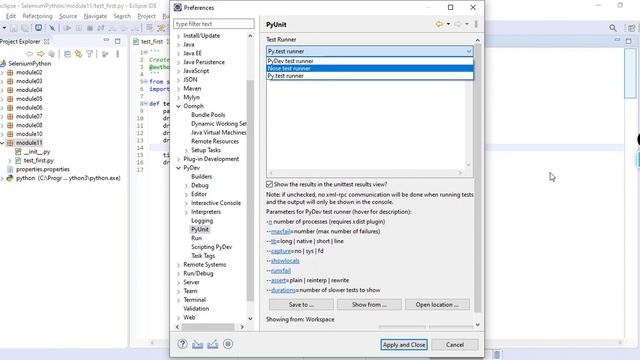640x360 pixels.
Task: Maximize the editor area at right
Action: coord(629,41)
